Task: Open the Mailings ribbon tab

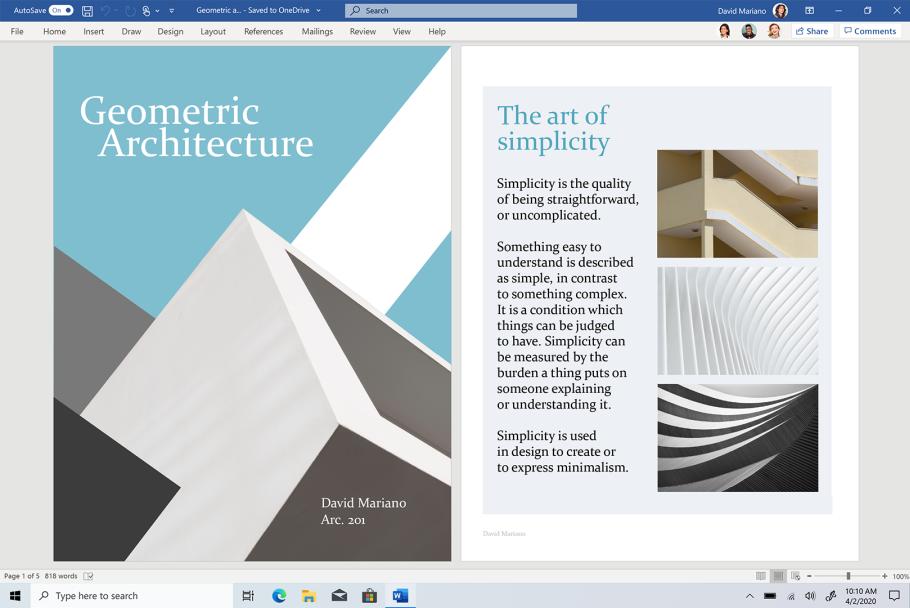Action: click(x=317, y=31)
